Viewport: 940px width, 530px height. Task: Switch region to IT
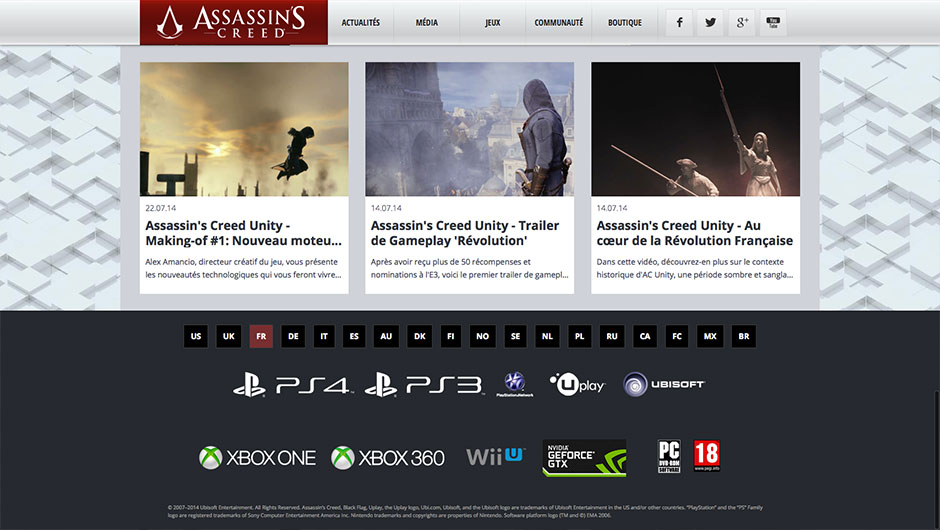point(324,336)
